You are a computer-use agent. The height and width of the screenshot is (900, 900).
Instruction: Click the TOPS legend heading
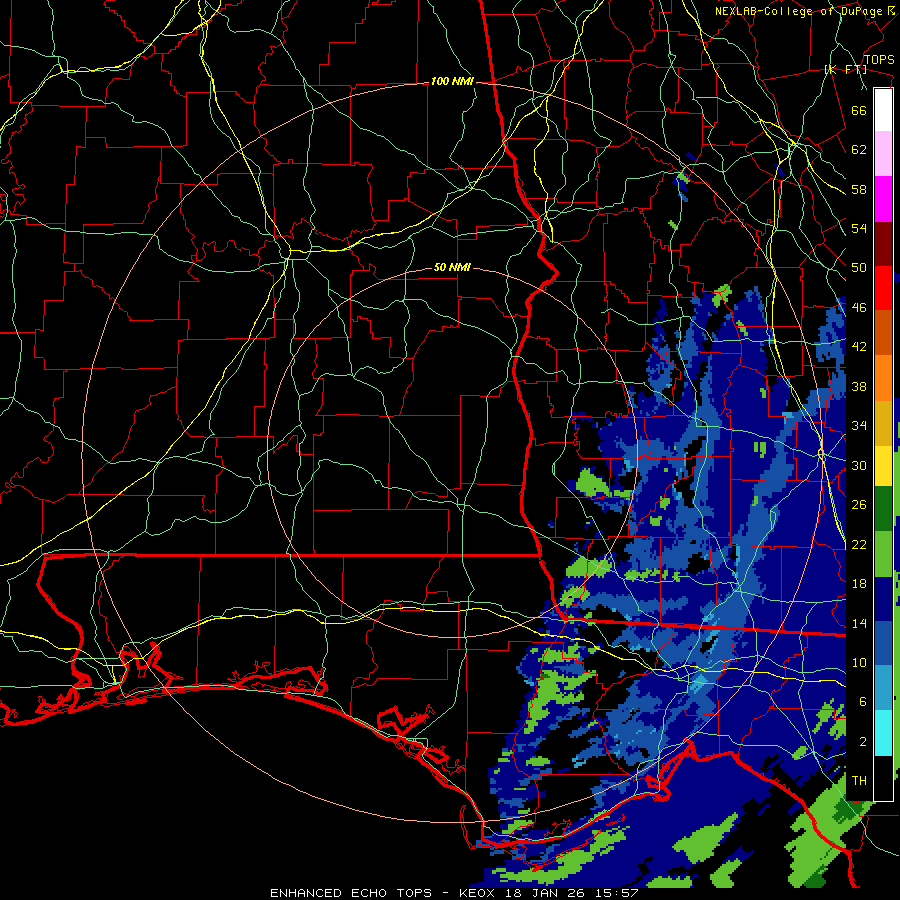879,60
